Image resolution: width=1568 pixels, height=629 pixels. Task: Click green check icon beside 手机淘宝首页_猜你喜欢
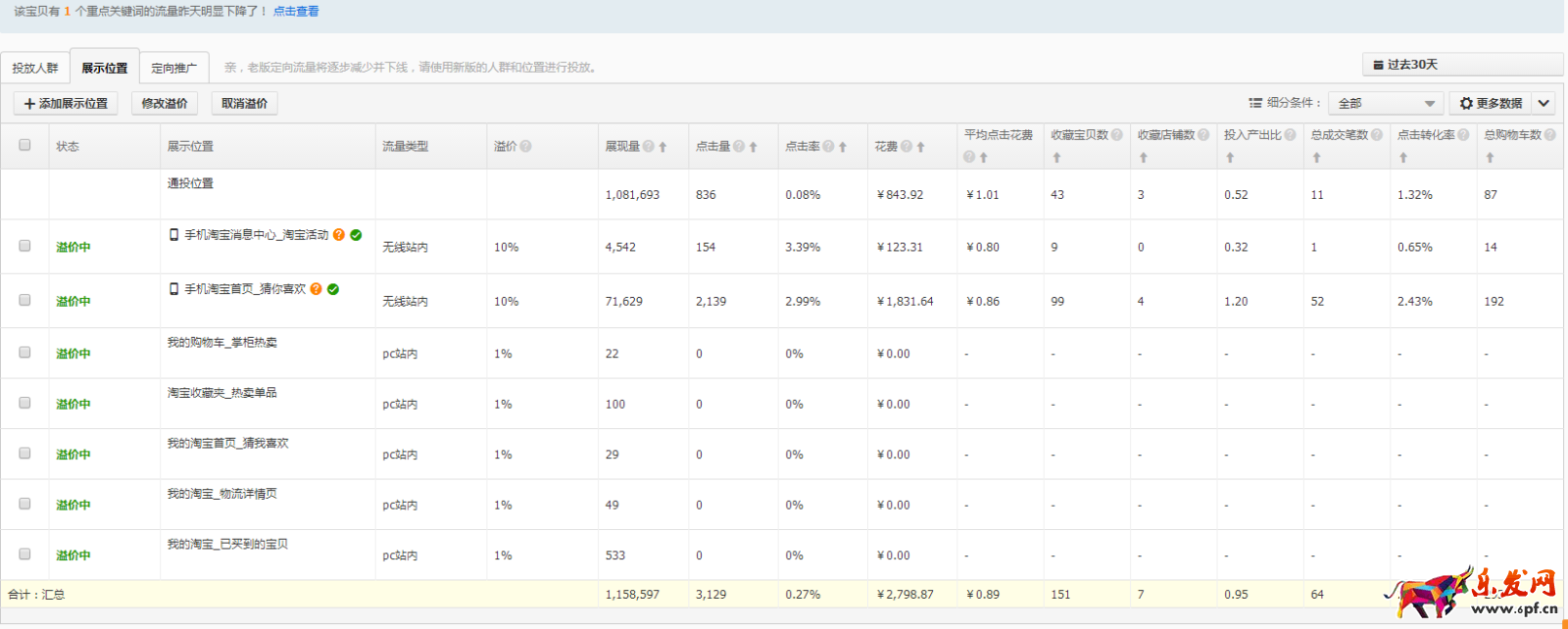pyautogui.click(x=333, y=289)
